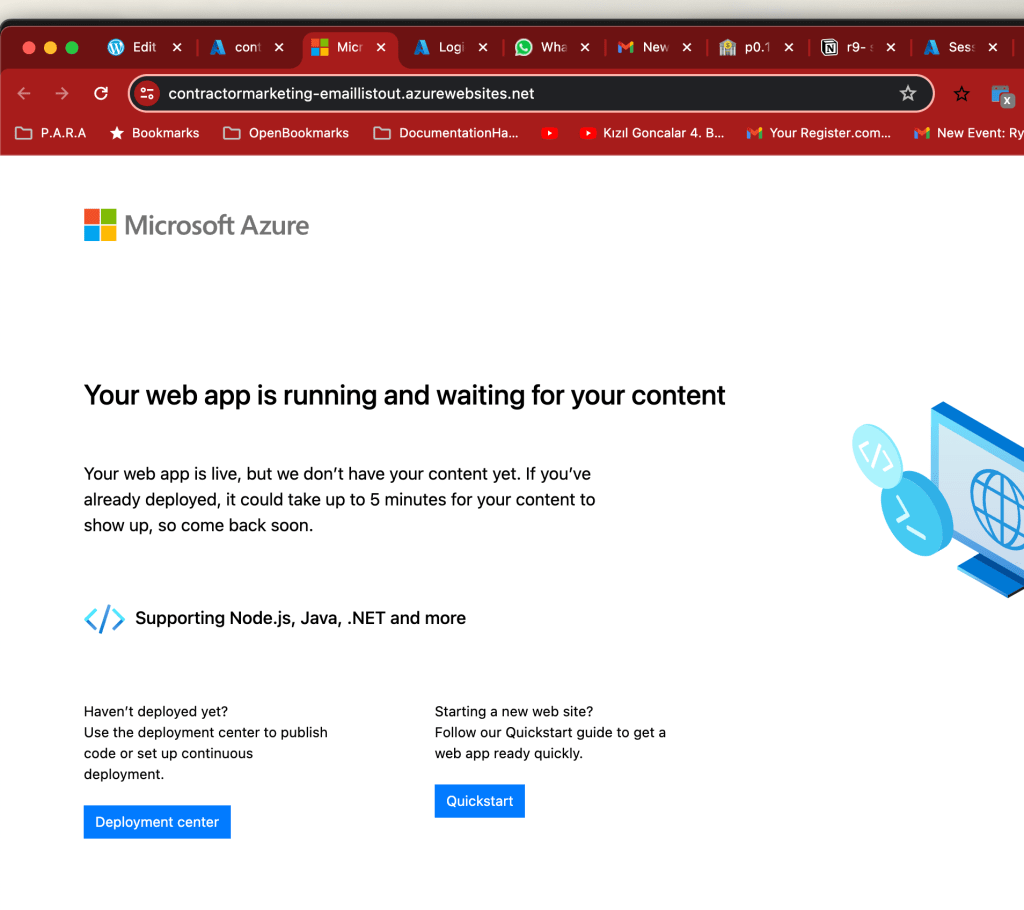The image size is (1024, 910).
Task: Close the WordPress Edit tab
Action: (177, 47)
